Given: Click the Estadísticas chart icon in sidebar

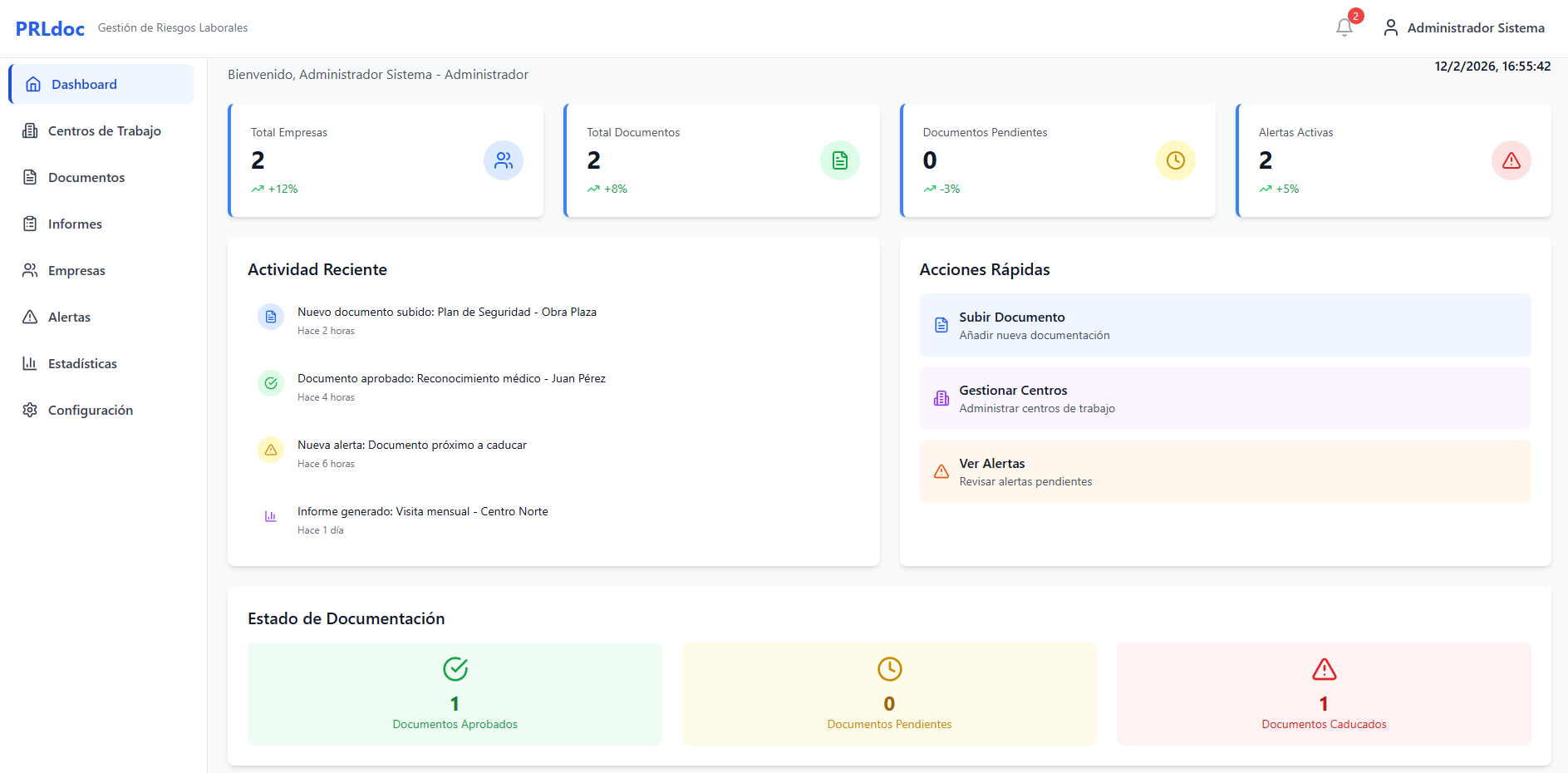Looking at the screenshot, I should pyautogui.click(x=30, y=363).
